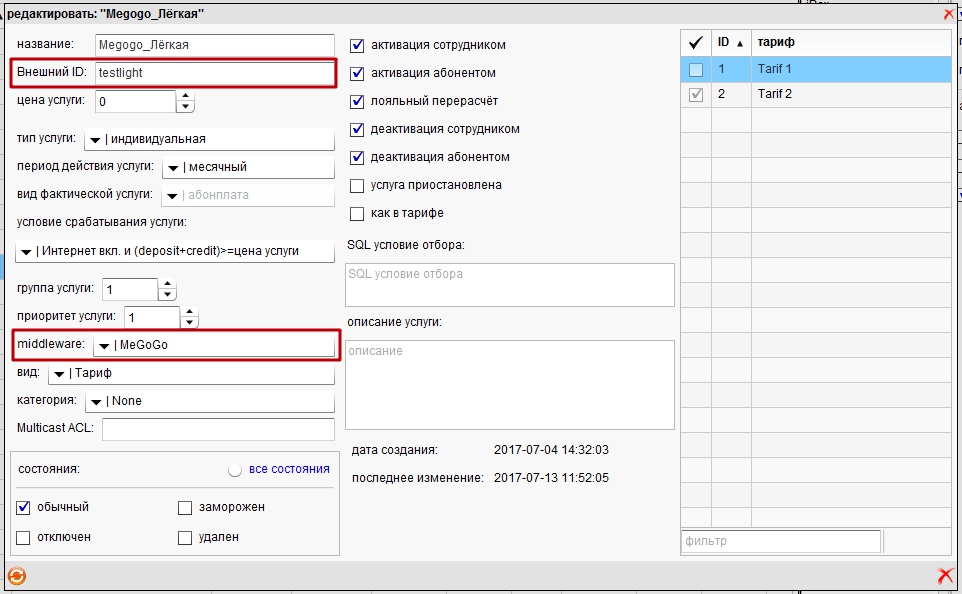Enable the услуга приостановлена checkbox
Image resolution: width=962 pixels, height=594 pixels.
357,185
